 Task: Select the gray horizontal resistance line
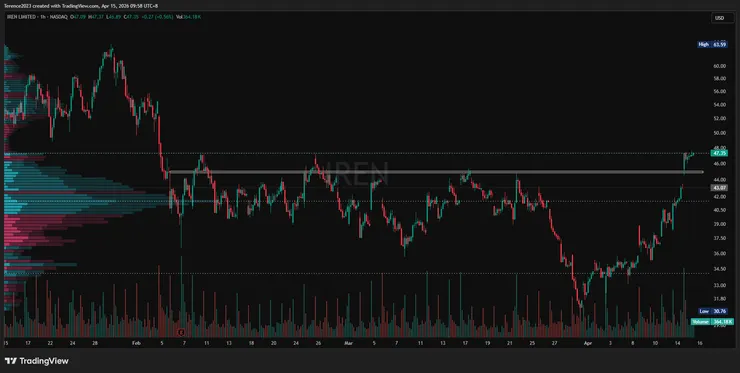pyautogui.click(x=436, y=172)
